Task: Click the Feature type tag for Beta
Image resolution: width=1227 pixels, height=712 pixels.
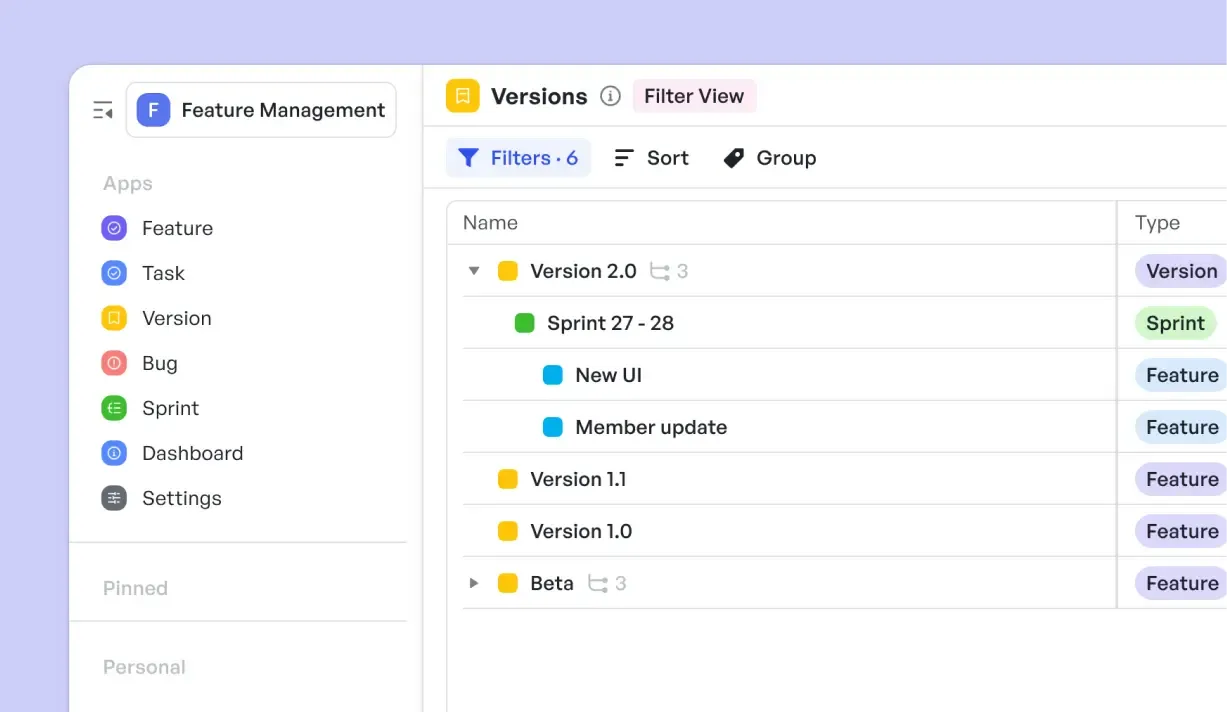Action: click(x=1181, y=583)
